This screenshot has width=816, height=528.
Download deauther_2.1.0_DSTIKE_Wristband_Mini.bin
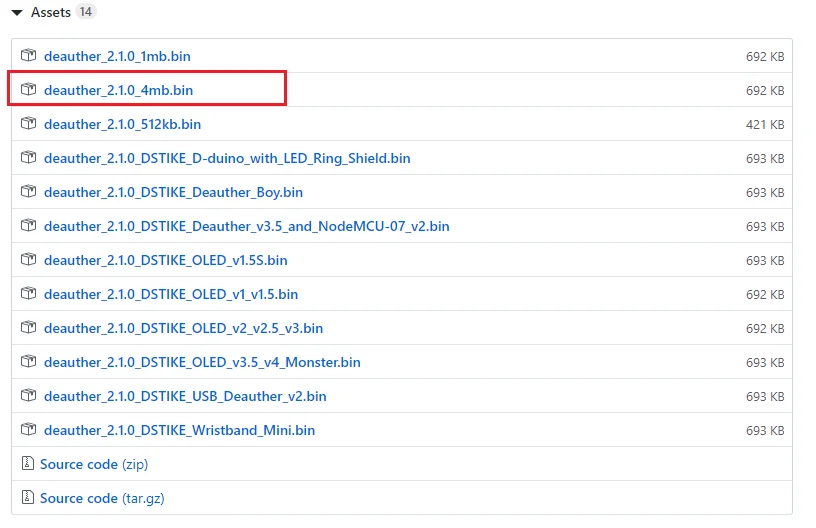179,430
